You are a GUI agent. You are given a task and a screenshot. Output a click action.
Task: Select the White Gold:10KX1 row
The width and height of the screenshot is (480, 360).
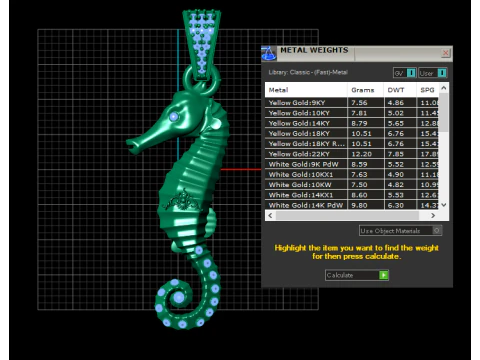click(x=352, y=175)
